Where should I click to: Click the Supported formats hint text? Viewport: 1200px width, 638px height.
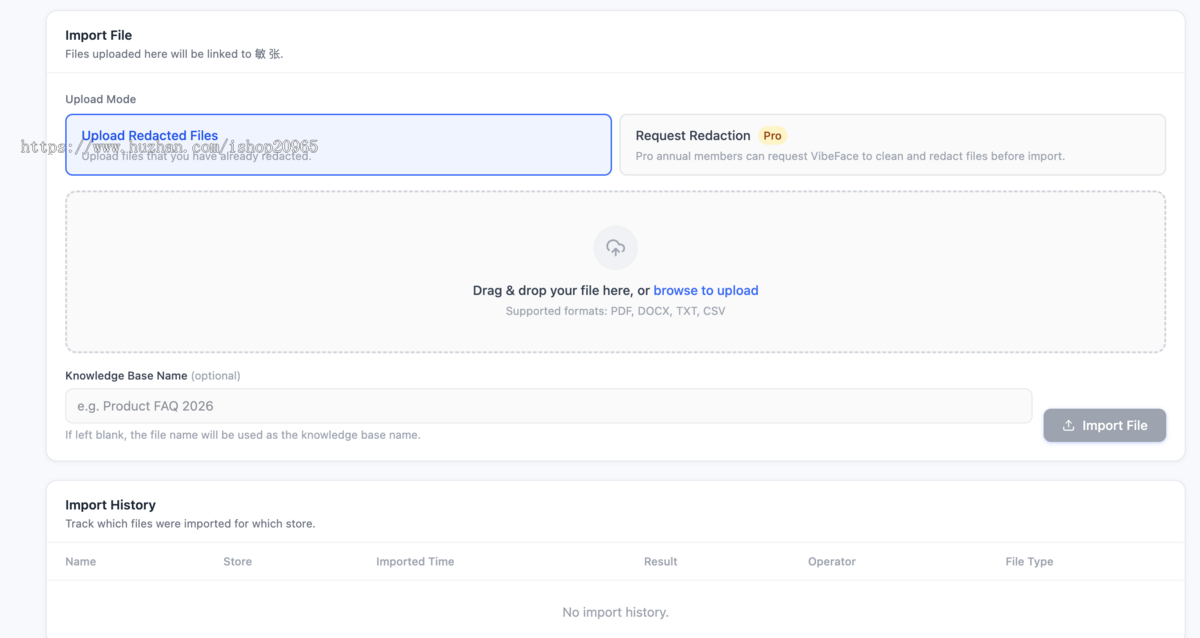point(615,311)
